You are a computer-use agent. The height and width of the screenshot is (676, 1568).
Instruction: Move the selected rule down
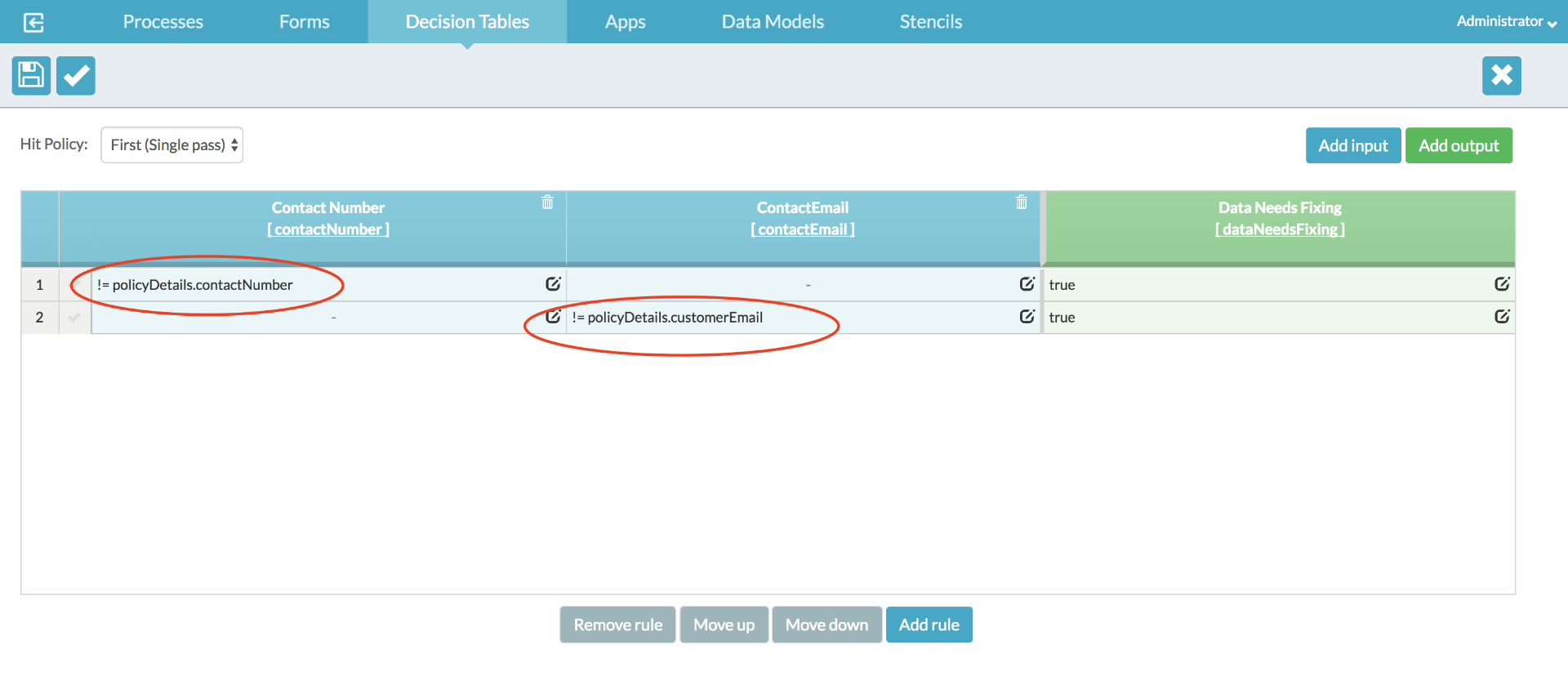827,625
